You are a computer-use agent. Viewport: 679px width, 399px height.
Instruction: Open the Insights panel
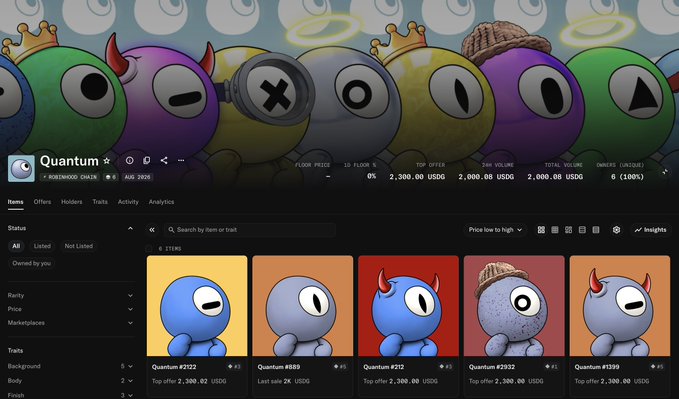(650, 230)
